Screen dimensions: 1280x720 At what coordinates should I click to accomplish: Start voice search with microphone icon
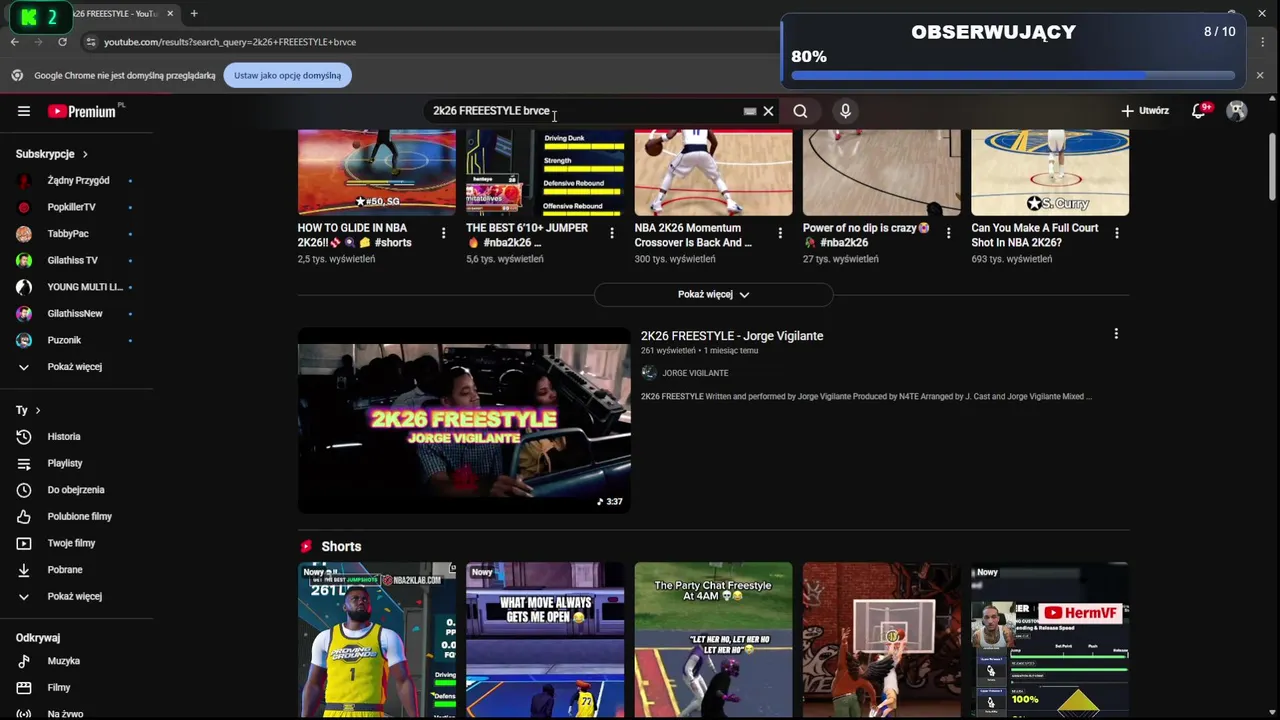coord(845,111)
